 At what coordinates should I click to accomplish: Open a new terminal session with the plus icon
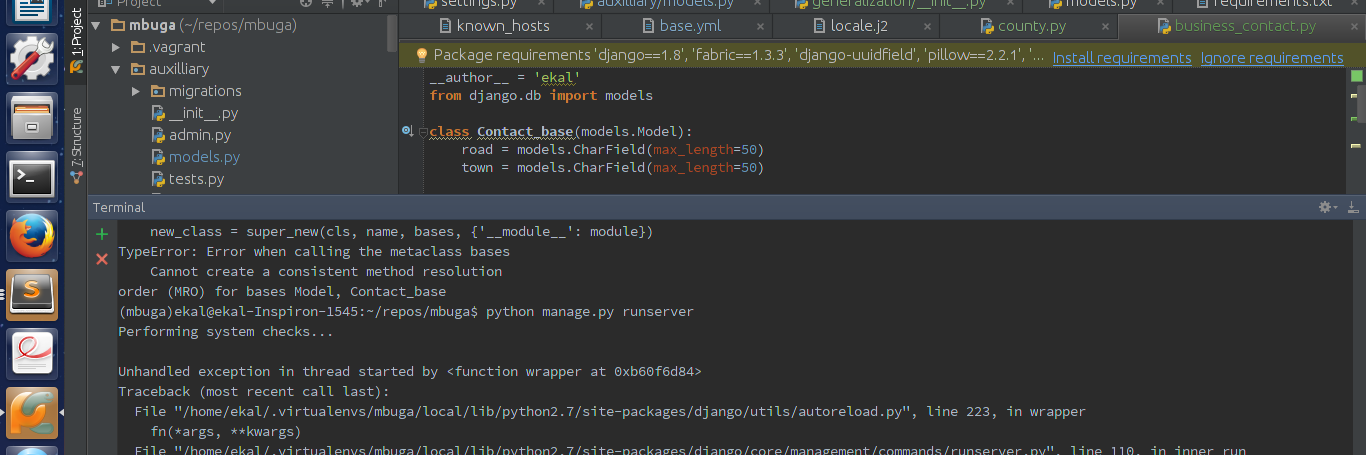coord(101,234)
